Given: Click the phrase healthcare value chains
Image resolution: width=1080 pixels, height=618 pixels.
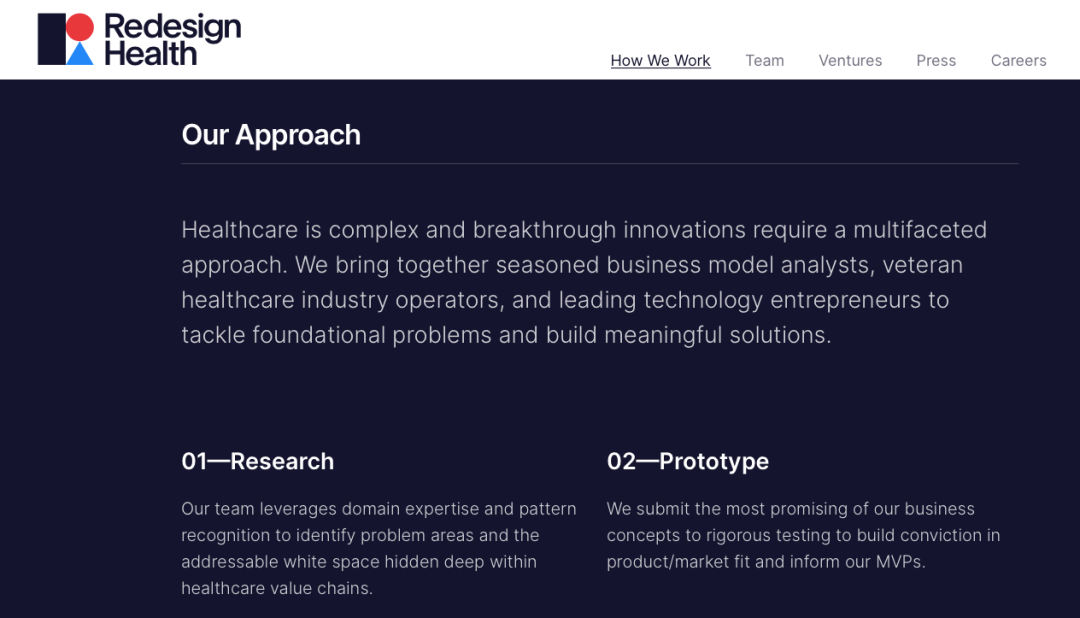Looking at the screenshot, I should pyautogui.click(x=277, y=588).
